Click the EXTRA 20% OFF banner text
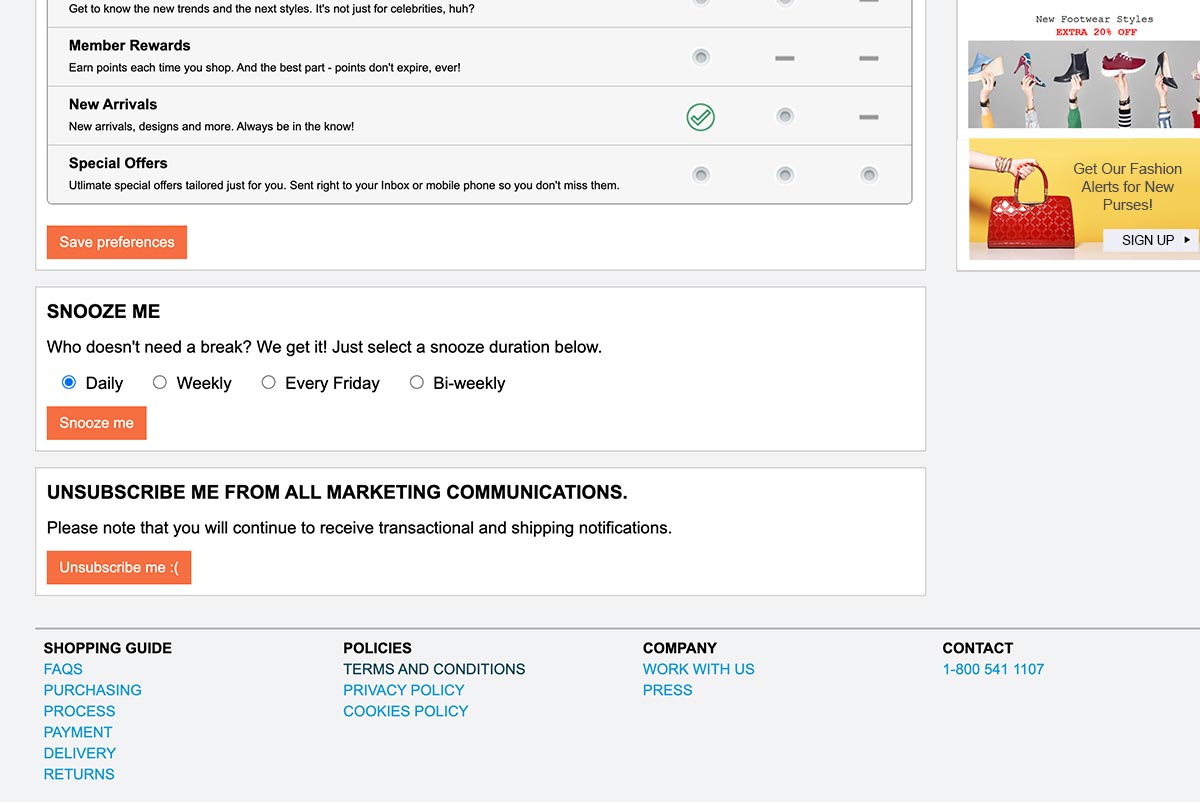Viewport: 1200px width, 802px height. coord(1096,32)
